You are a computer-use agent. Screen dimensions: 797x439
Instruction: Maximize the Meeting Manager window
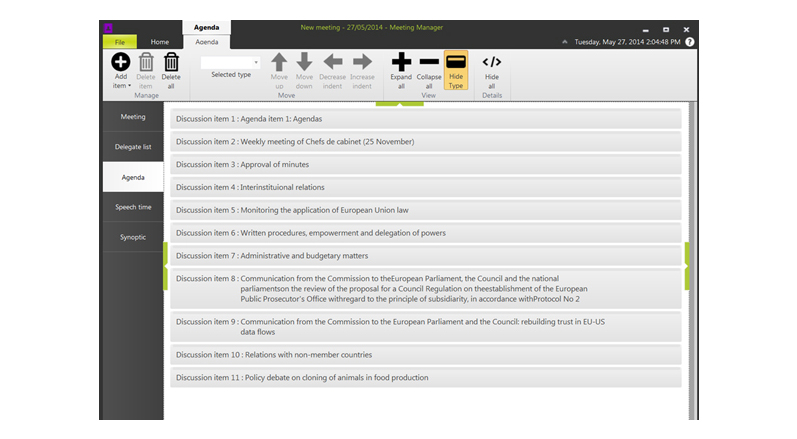(x=666, y=30)
